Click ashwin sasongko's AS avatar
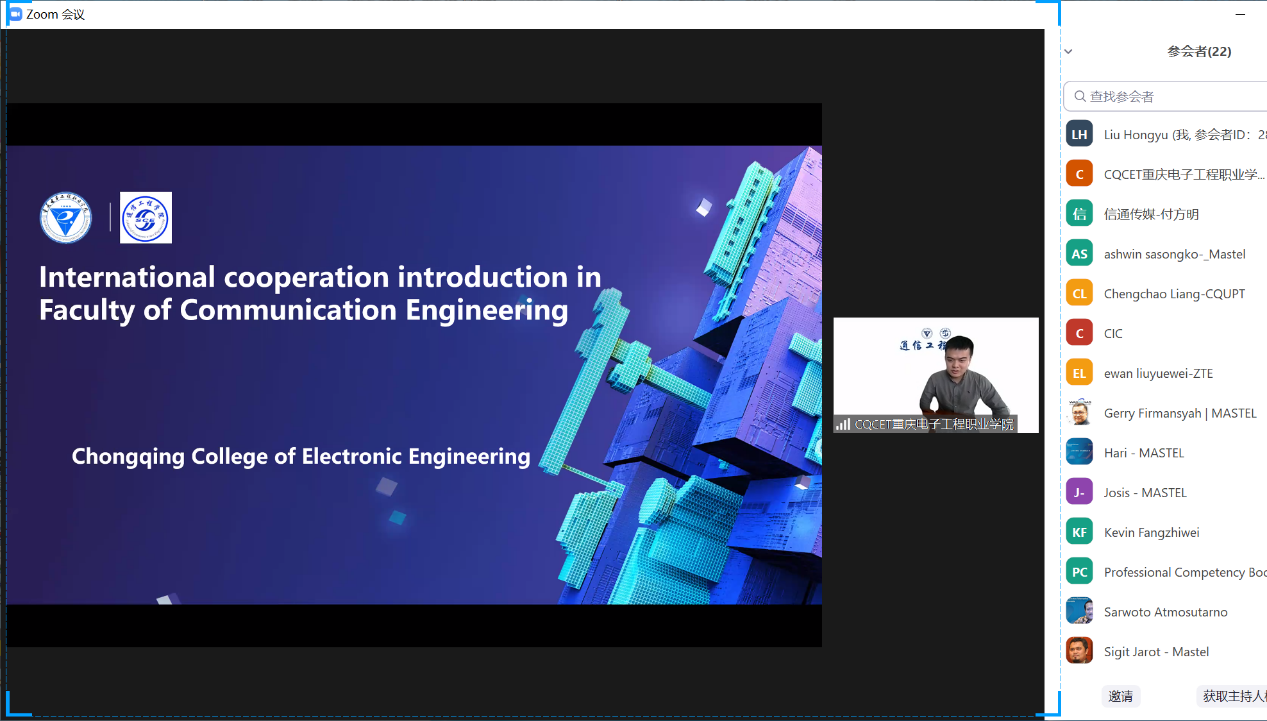 click(x=1079, y=254)
